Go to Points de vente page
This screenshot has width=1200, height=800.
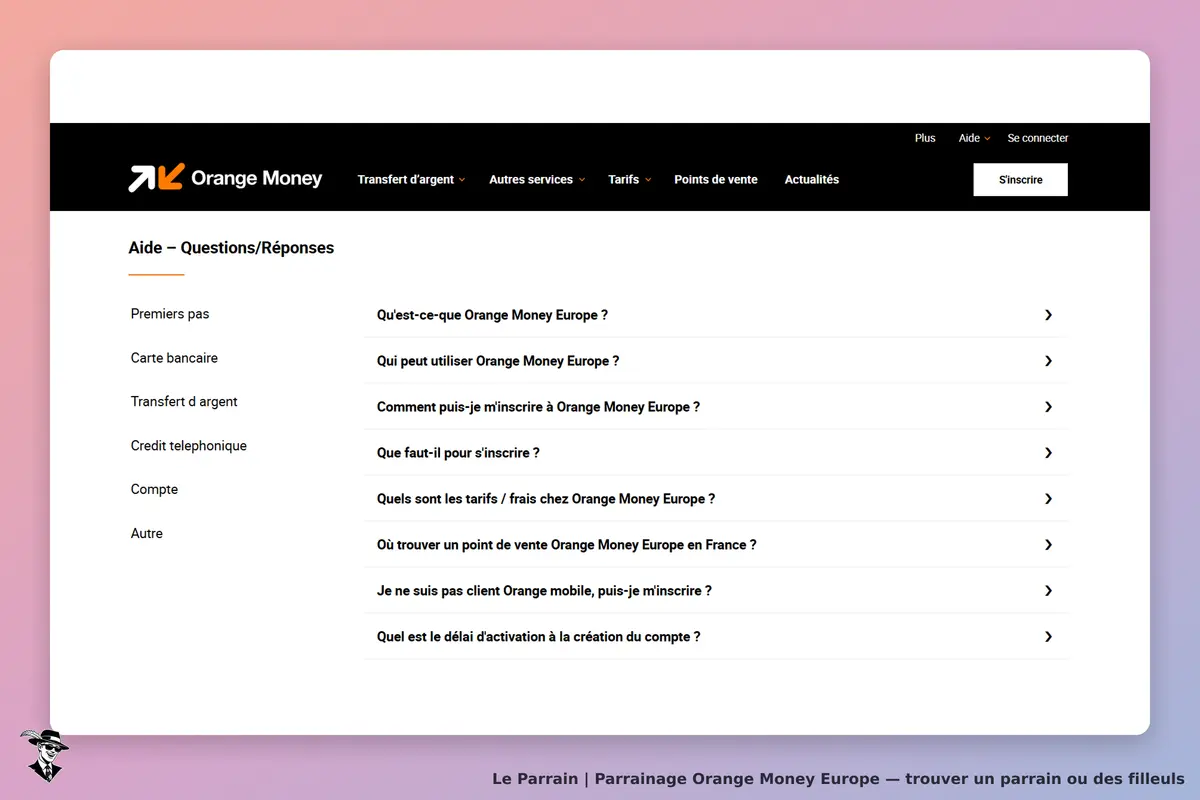[x=716, y=180]
